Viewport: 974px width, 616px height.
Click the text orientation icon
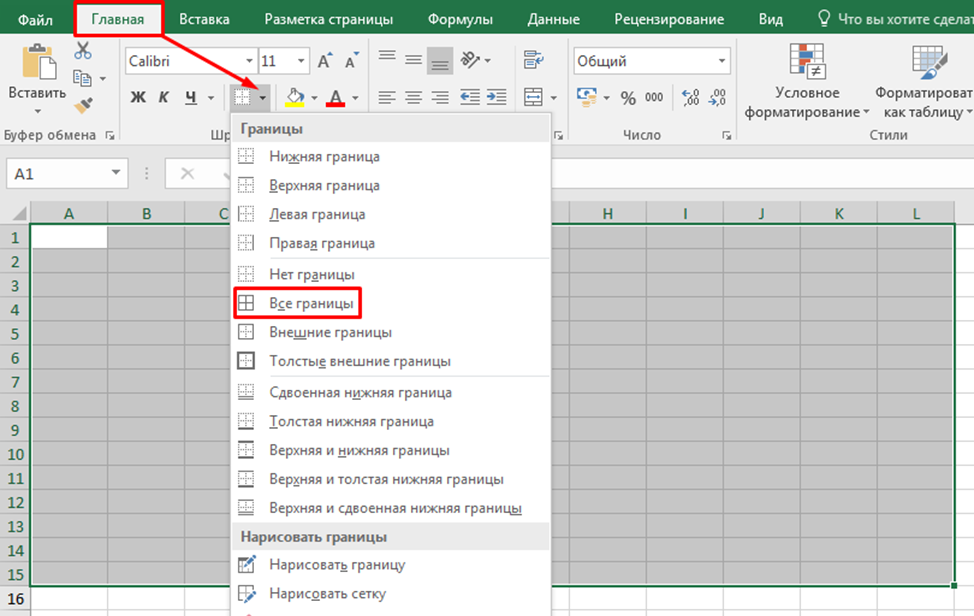471,60
